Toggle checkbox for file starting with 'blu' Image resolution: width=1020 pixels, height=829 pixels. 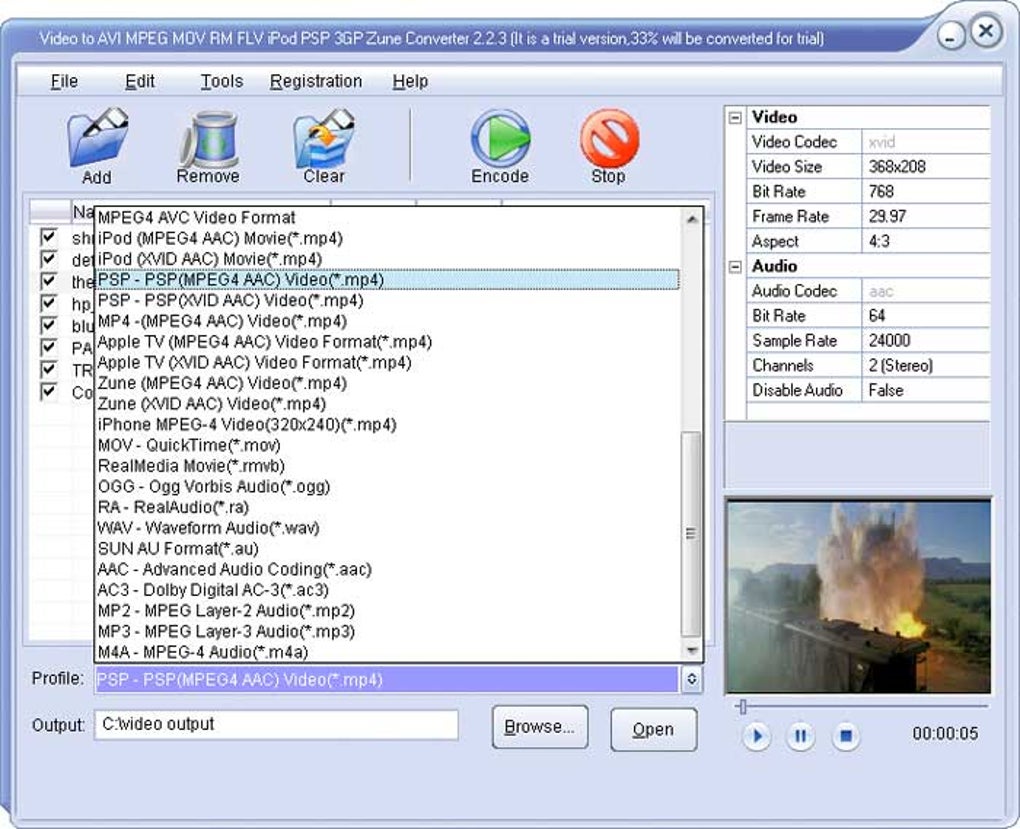48,325
